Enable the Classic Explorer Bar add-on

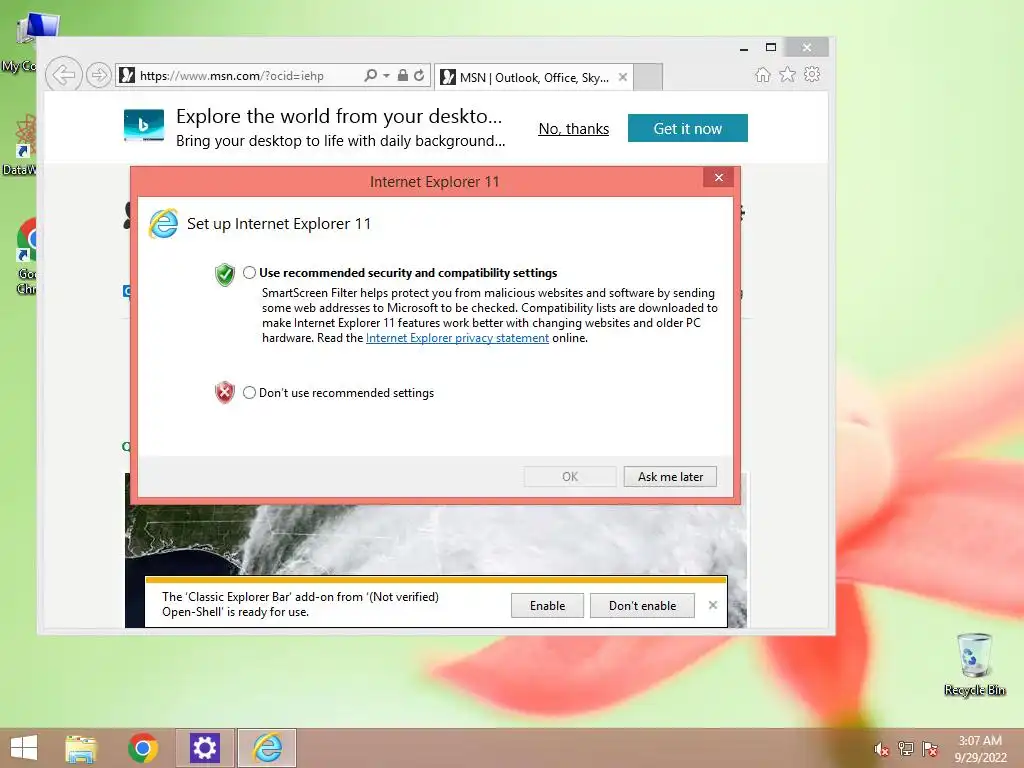tap(547, 605)
